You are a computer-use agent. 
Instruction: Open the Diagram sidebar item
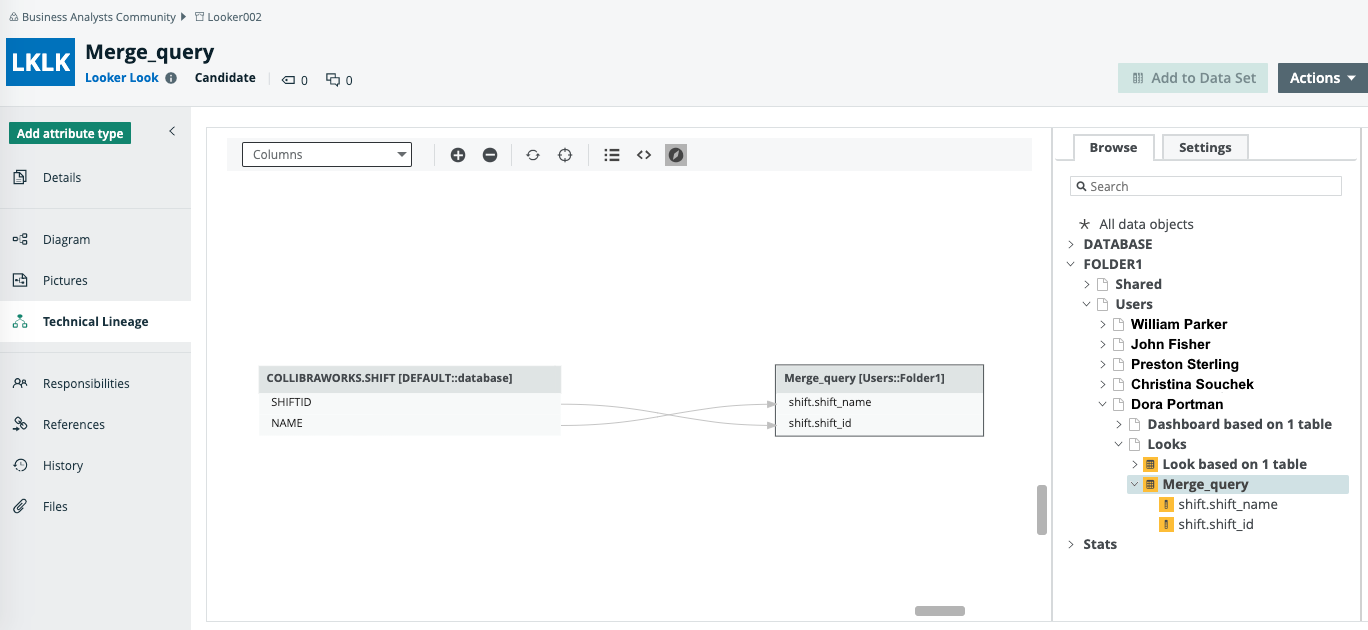66,240
